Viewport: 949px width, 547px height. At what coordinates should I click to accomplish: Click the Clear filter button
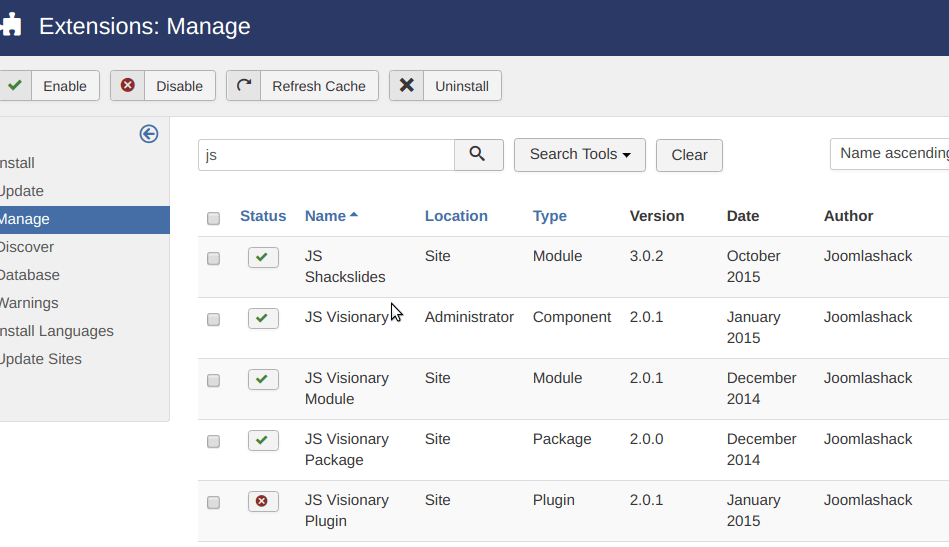tap(689, 156)
